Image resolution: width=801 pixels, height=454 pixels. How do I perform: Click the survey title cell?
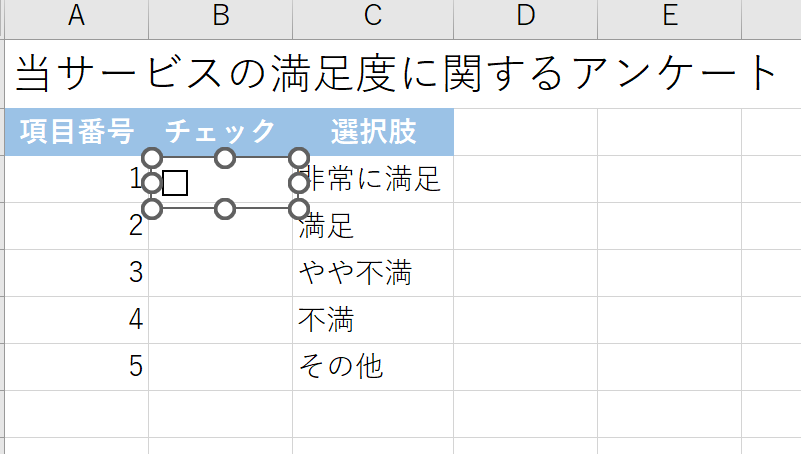(395, 72)
